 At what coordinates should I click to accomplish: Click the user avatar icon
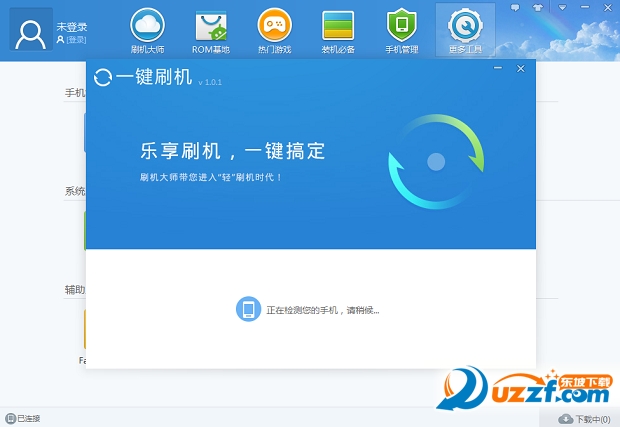coord(31,29)
